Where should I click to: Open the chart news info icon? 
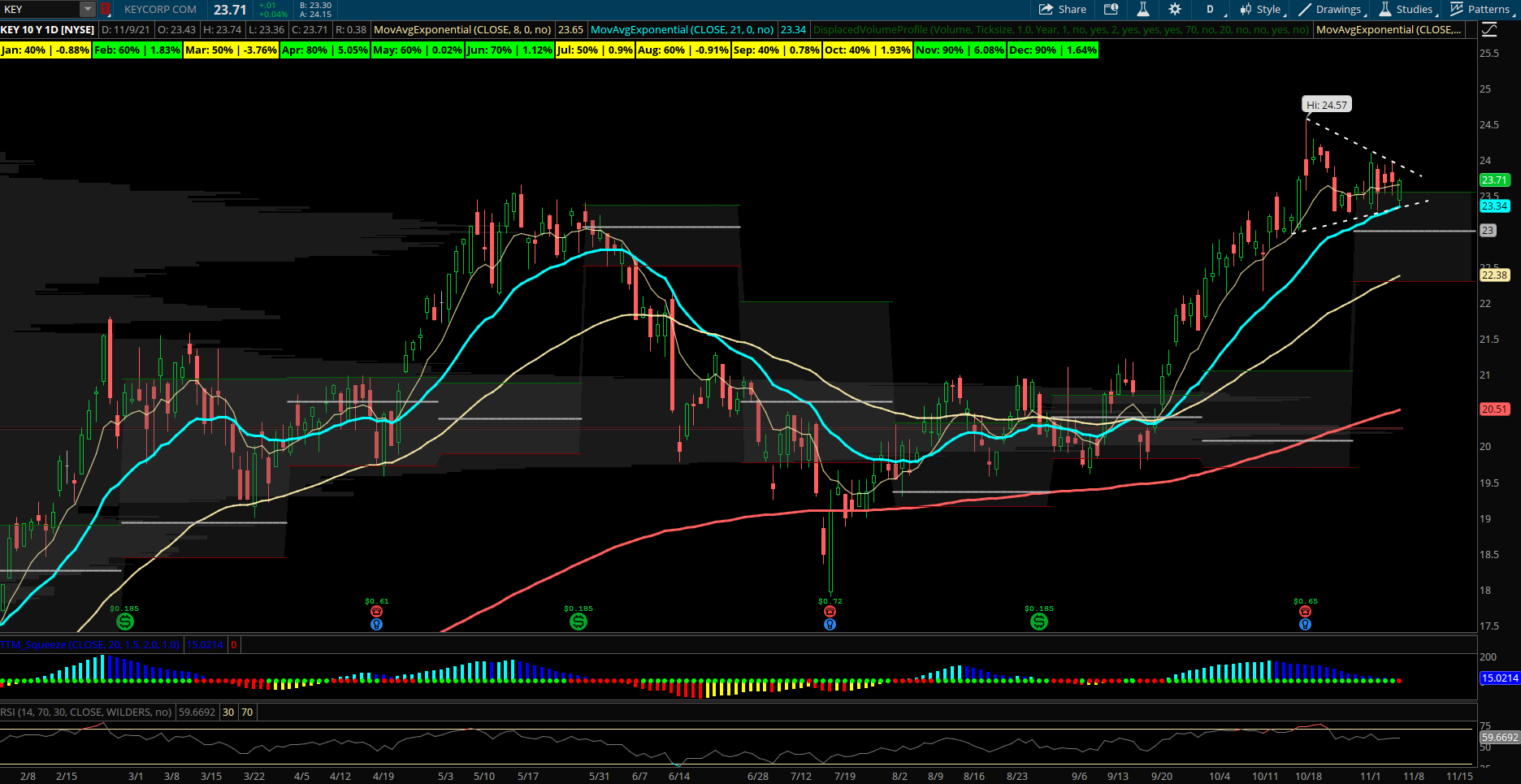[1111, 10]
